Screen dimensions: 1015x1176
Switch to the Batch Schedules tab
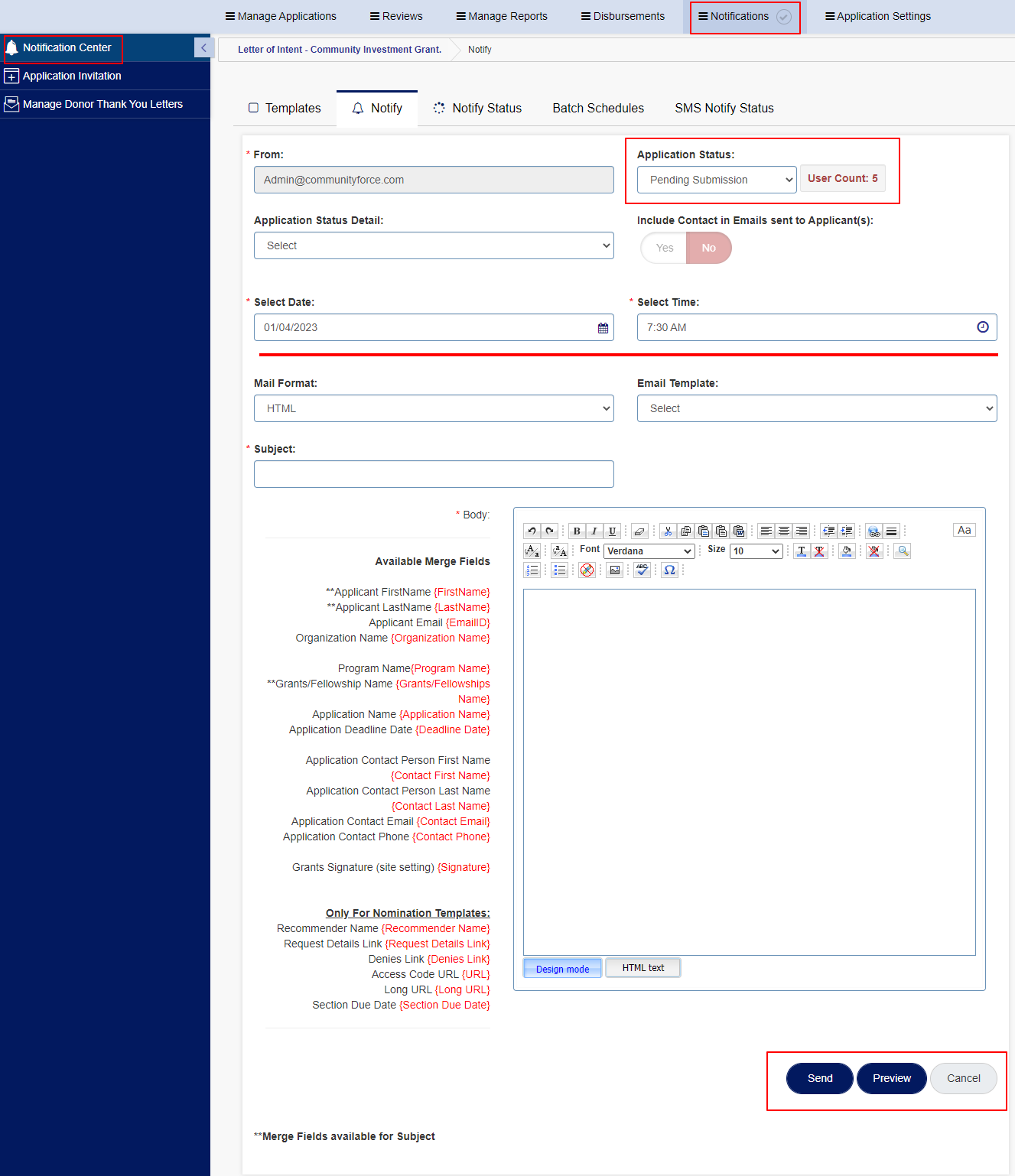[x=598, y=109]
